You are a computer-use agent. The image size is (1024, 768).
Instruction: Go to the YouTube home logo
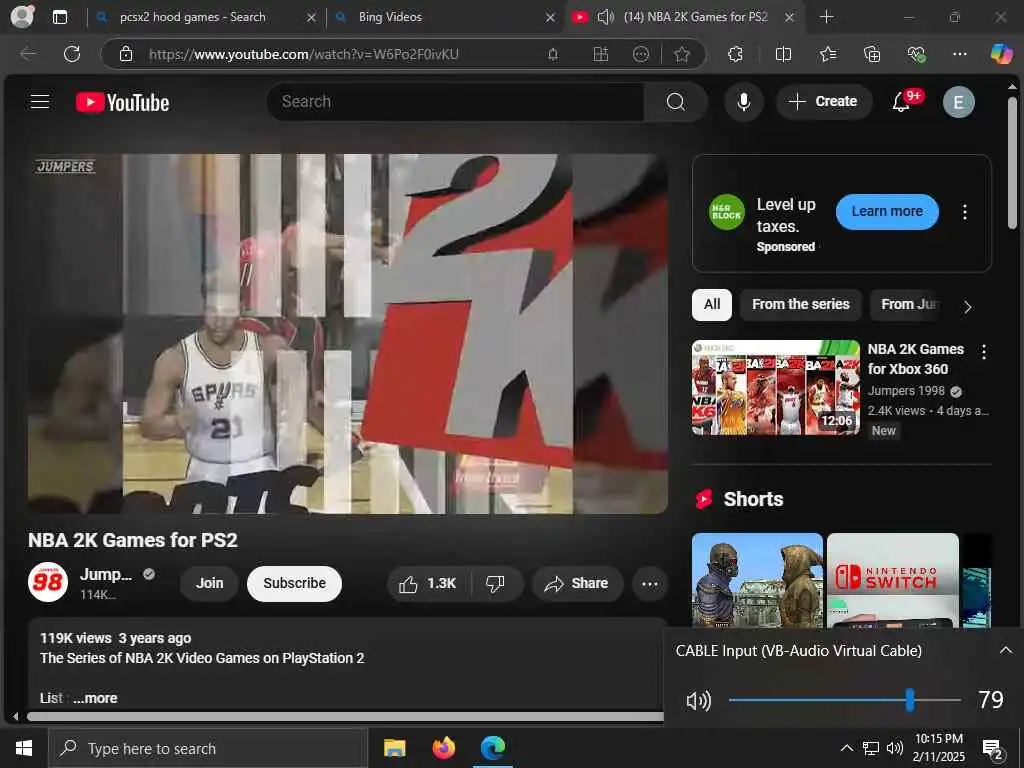point(122,102)
